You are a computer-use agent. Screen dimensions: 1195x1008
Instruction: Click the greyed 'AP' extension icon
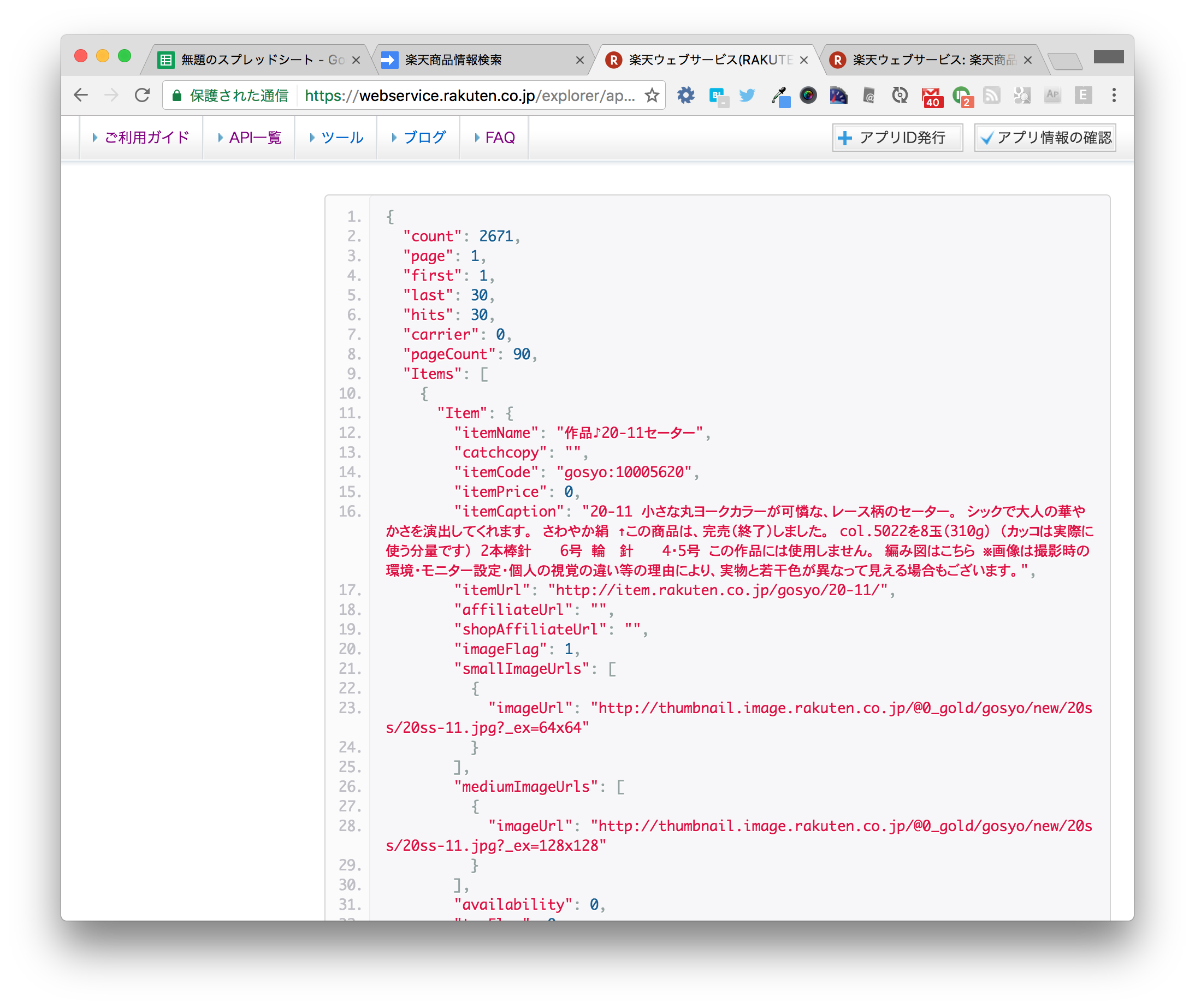click(1052, 96)
